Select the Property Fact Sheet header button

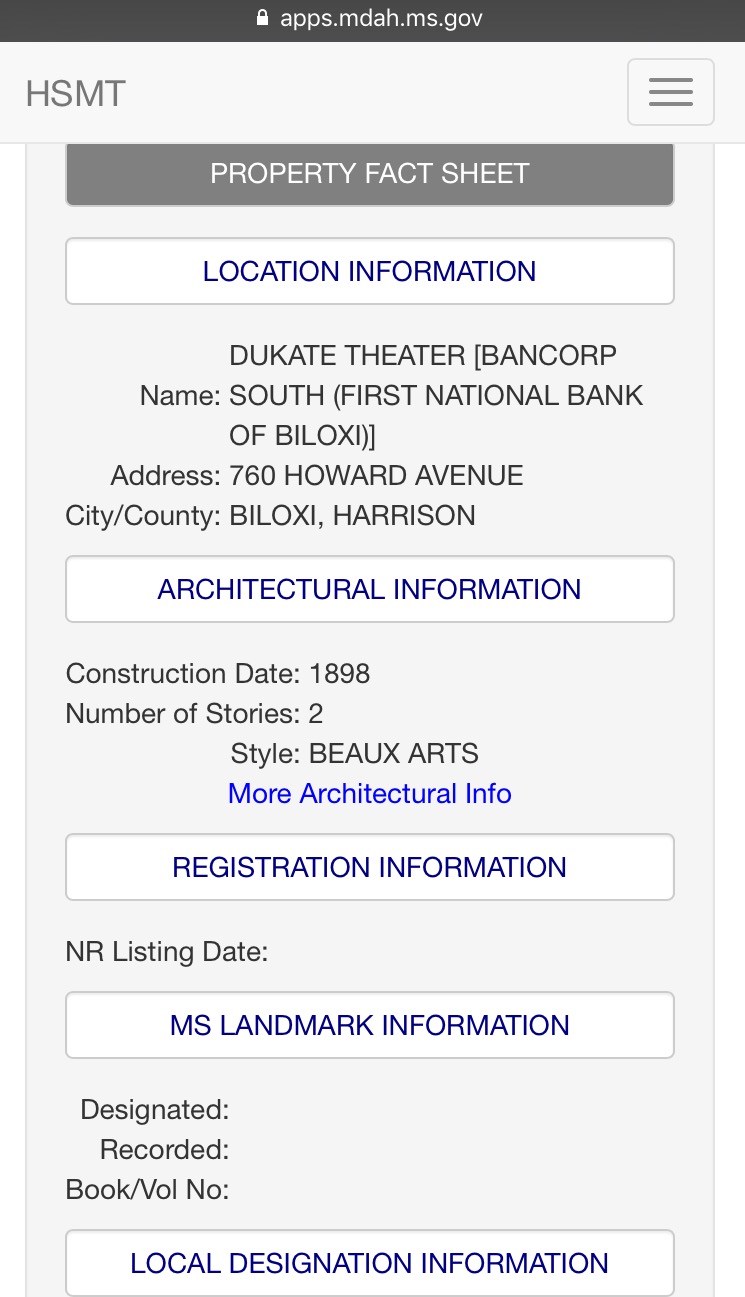pyautogui.click(x=369, y=173)
